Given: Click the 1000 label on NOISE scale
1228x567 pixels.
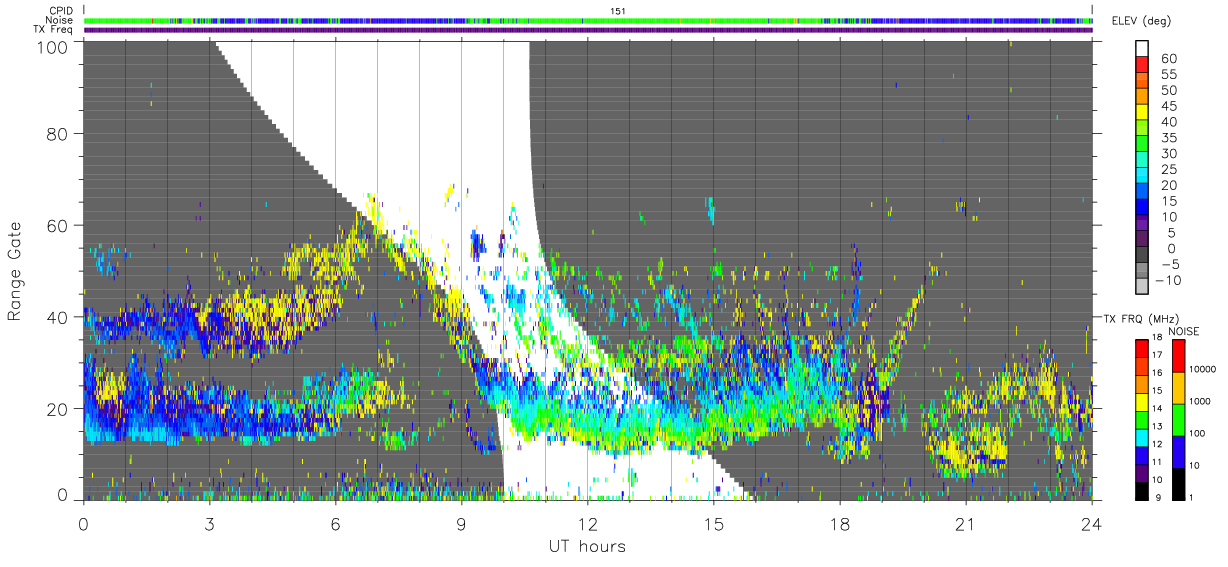Looking at the screenshot, I should (1200, 401).
